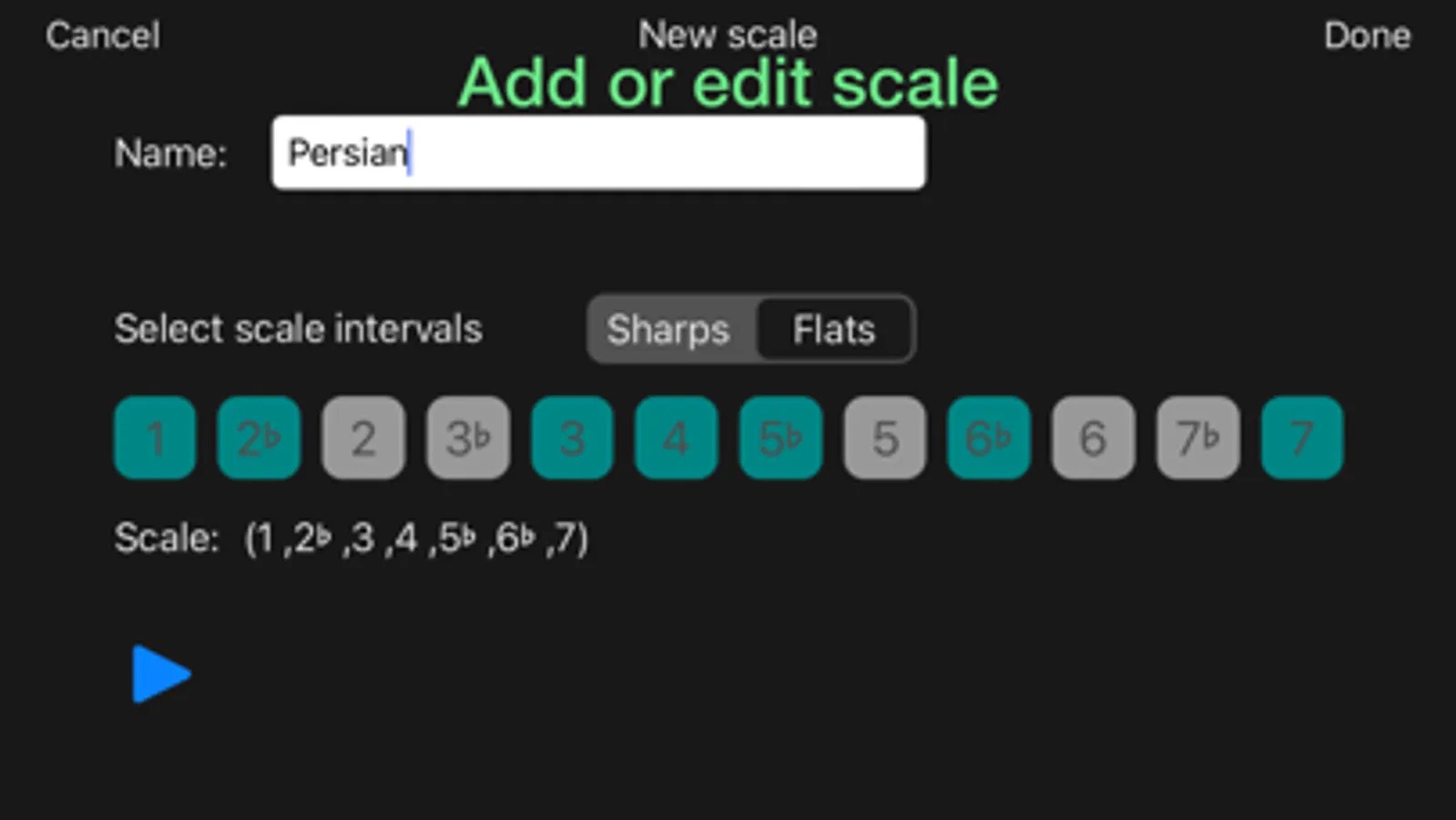1456x820 pixels.
Task: Click the New scale title
Action: tap(728, 35)
